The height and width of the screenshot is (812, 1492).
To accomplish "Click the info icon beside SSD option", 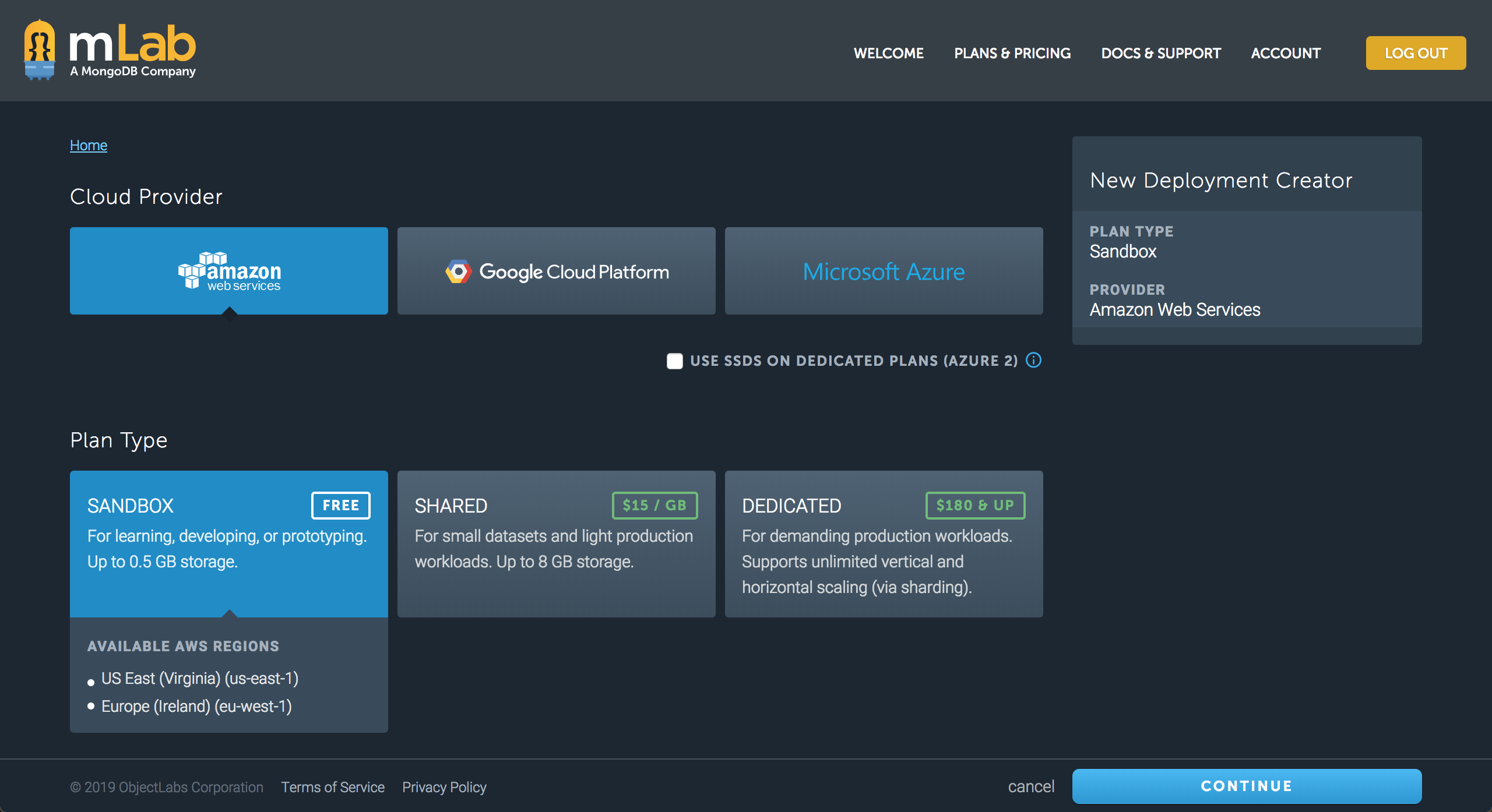I will [x=1033, y=361].
